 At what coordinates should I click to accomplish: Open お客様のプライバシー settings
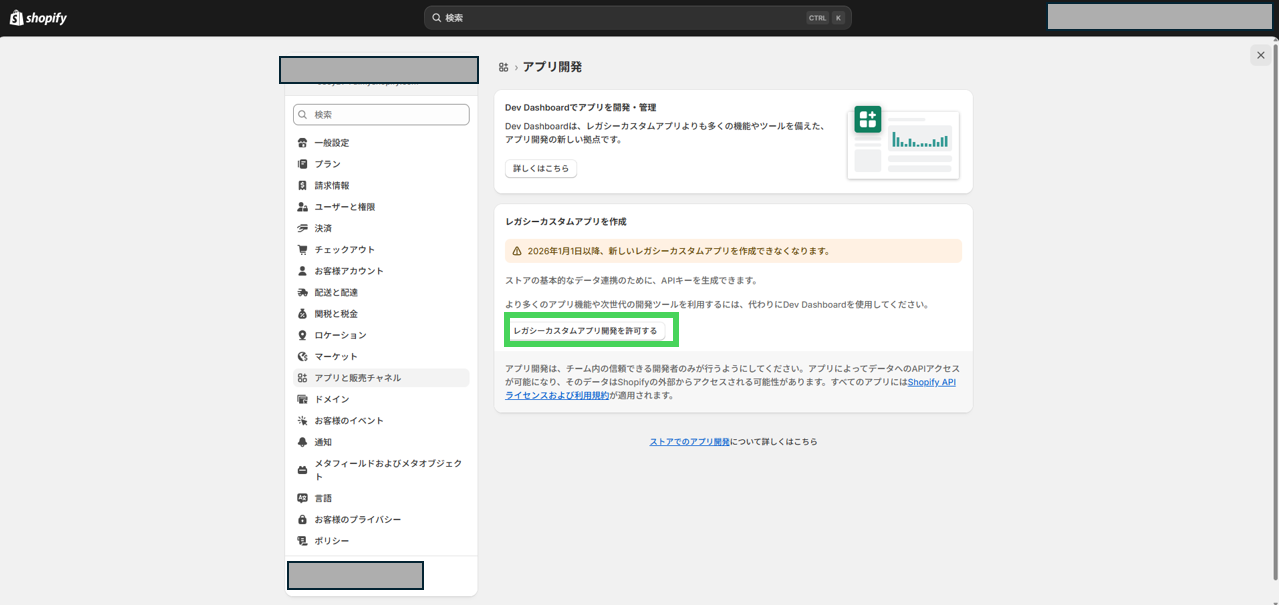[357, 520]
